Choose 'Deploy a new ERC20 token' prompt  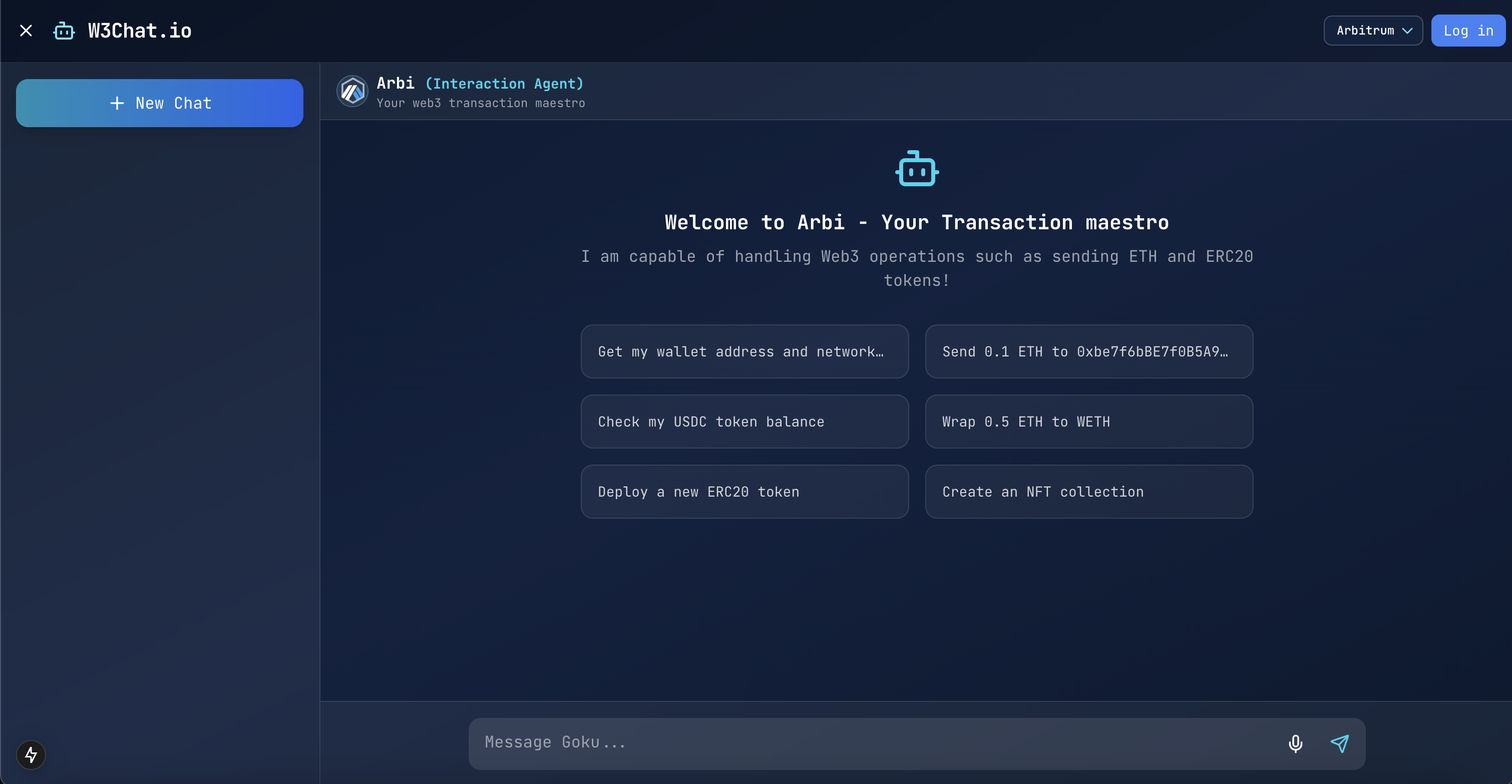(744, 492)
